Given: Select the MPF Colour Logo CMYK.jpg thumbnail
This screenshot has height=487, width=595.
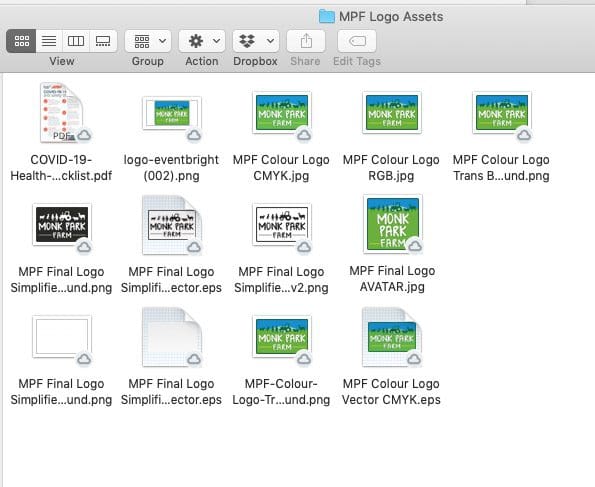Looking at the screenshot, I should tap(282, 112).
